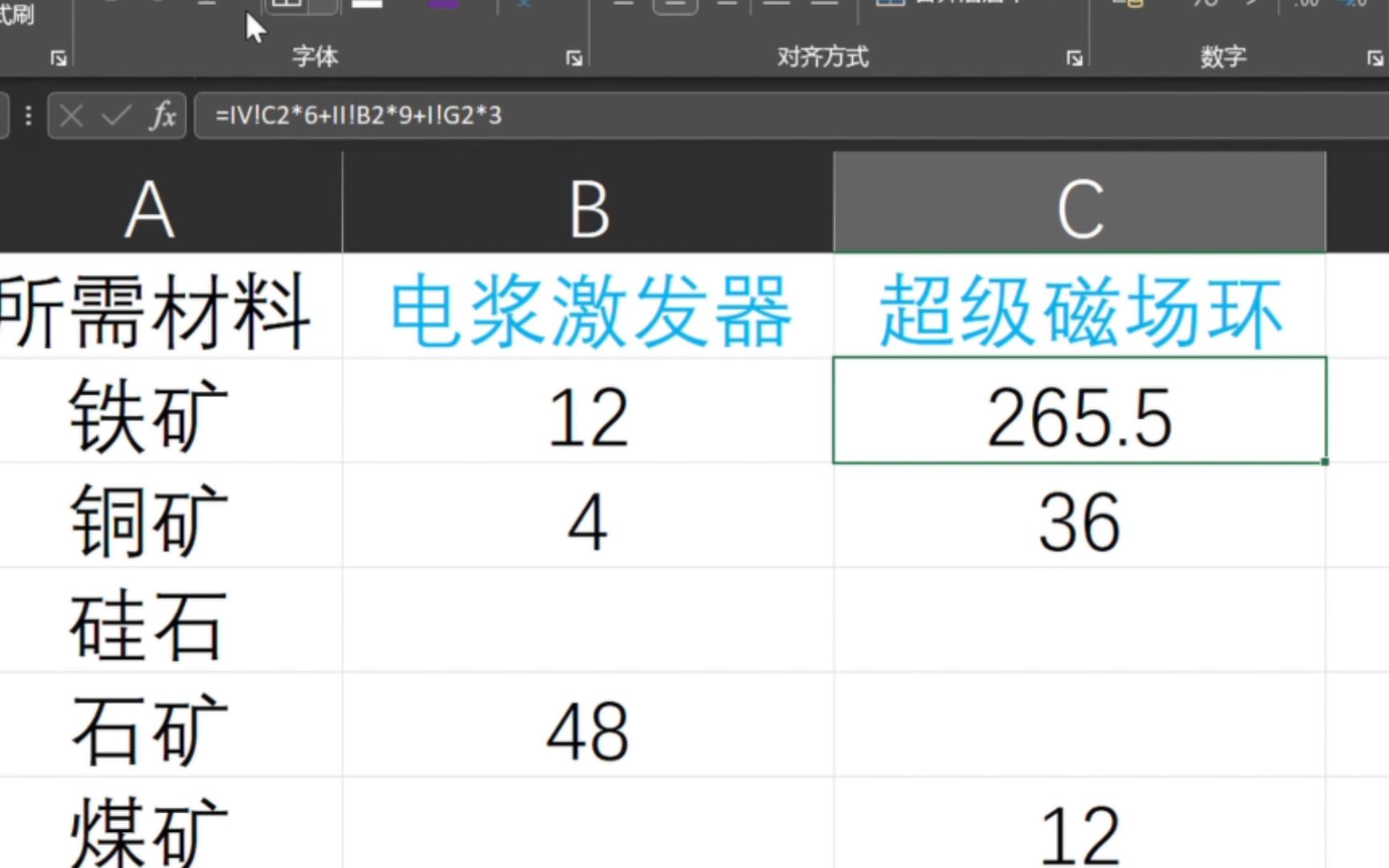This screenshot has width=1389, height=868.
Task: Open the 对齐方式 group dialog launcher
Action: click(x=1074, y=58)
